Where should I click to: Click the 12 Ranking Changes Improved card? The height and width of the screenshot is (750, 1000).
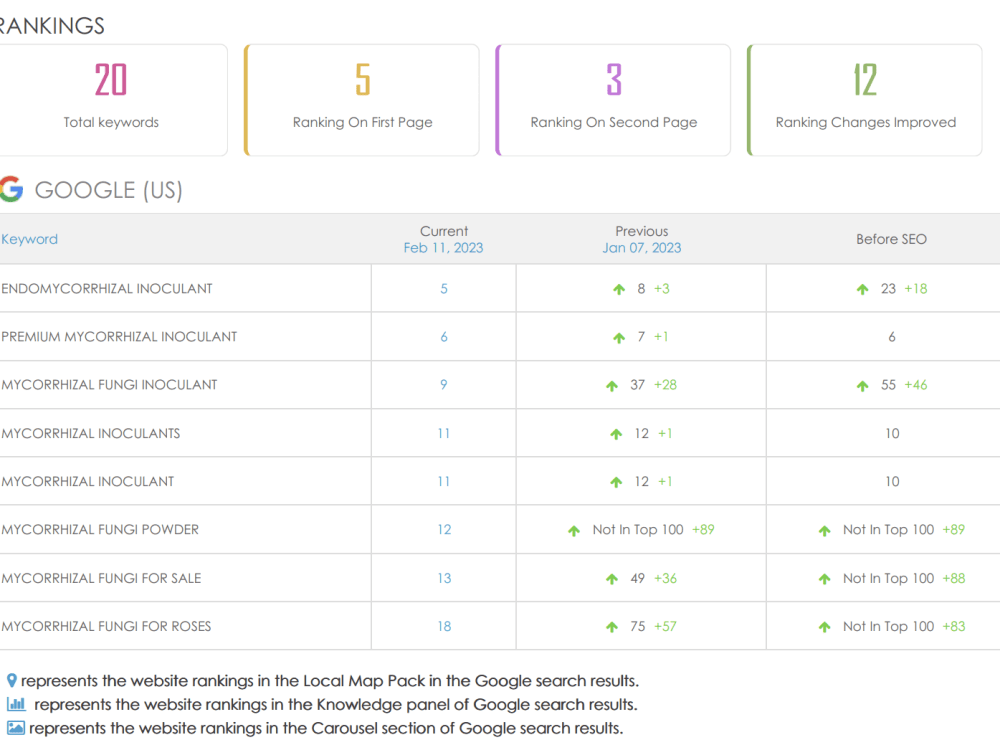pos(864,99)
